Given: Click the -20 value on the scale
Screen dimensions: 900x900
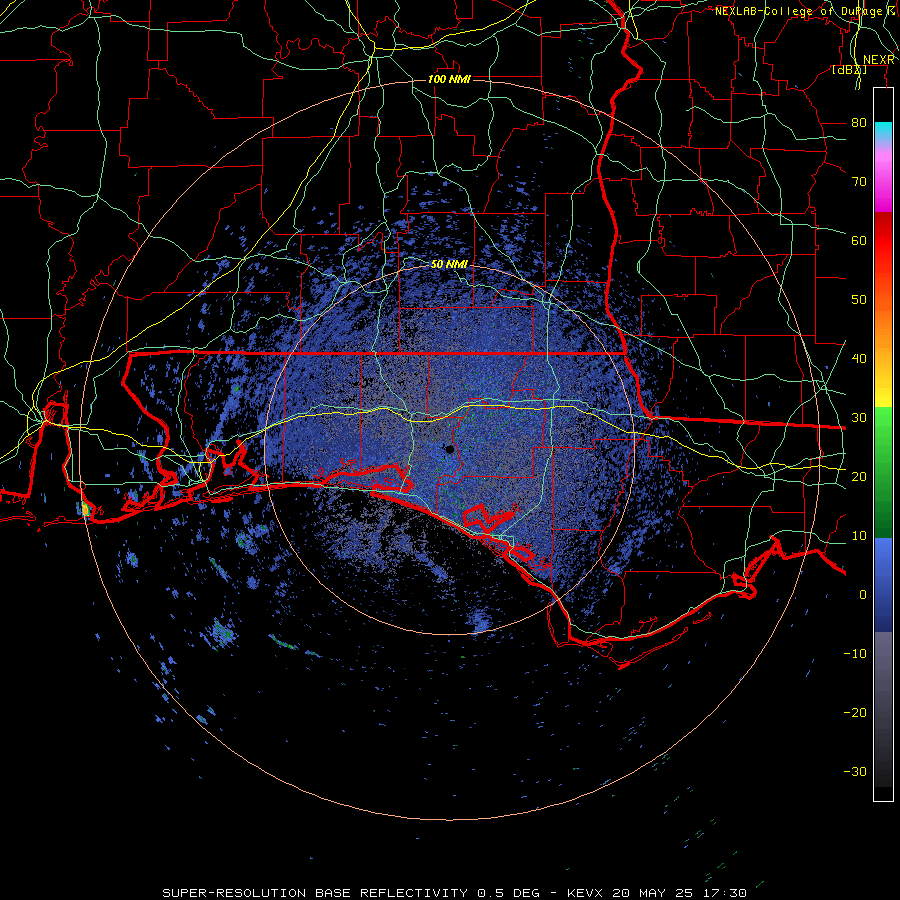Looking at the screenshot, I should pos(855,713).
